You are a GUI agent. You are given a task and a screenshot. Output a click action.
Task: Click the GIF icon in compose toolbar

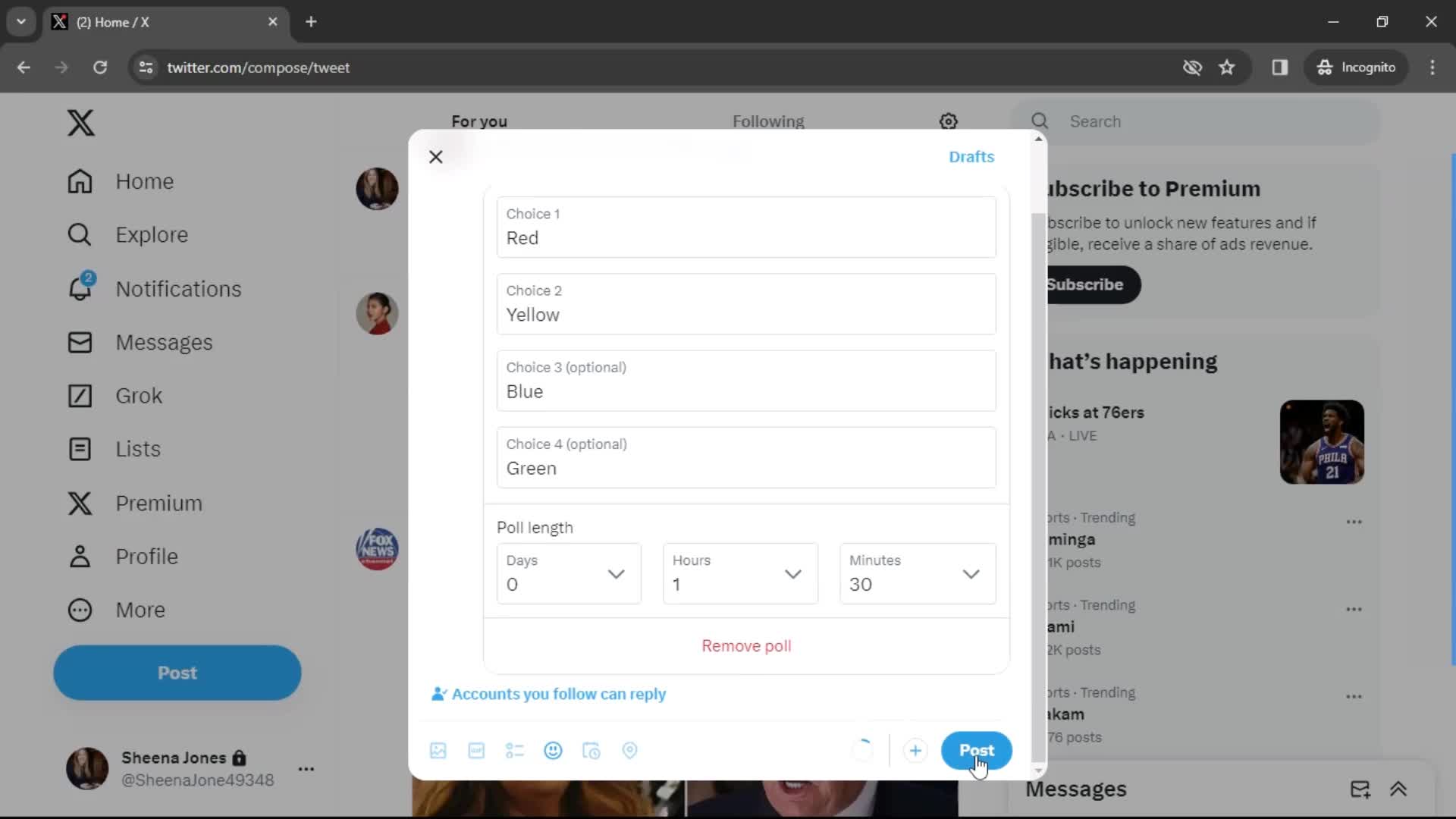[476, 750]
